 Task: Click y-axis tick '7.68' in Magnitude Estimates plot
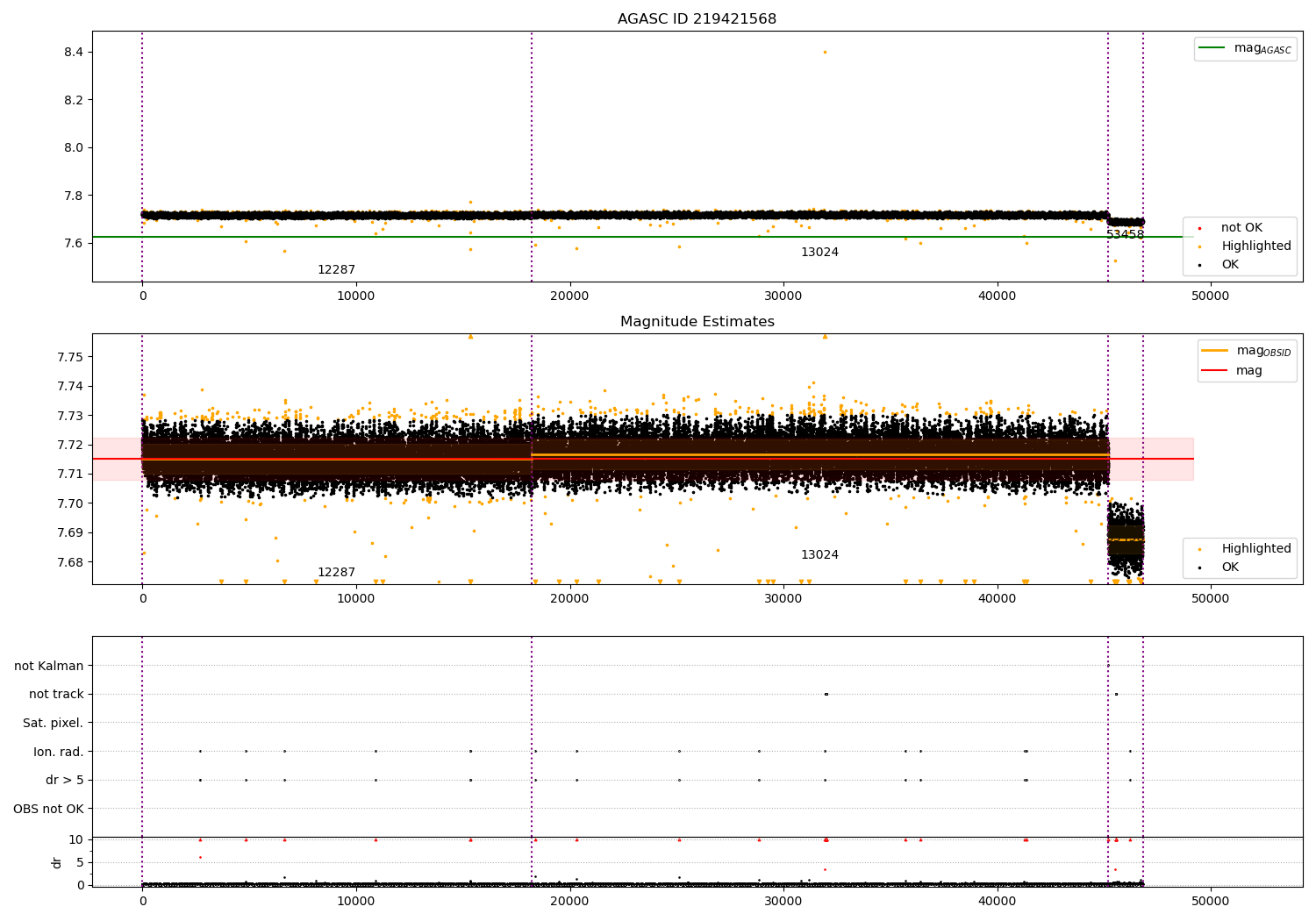pos(70,562)
